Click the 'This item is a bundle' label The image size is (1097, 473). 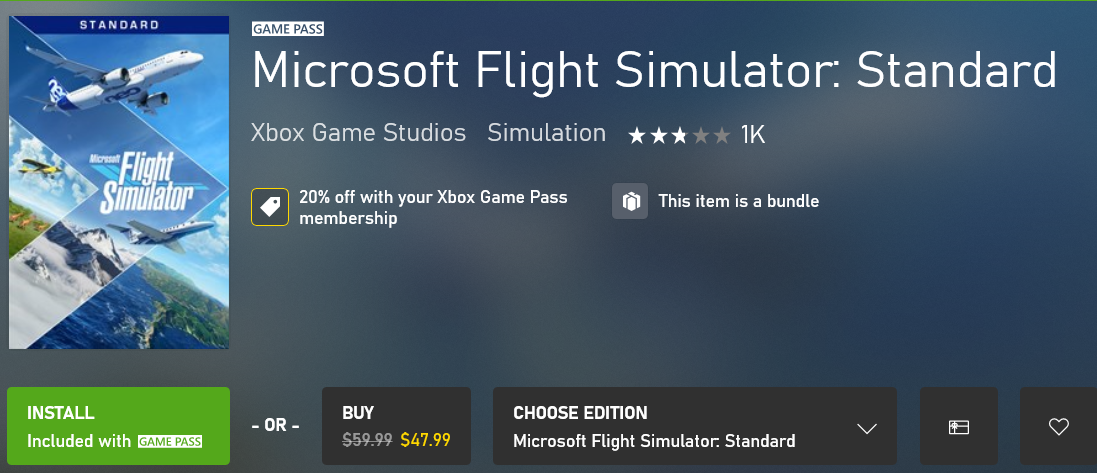click(738, 202)
